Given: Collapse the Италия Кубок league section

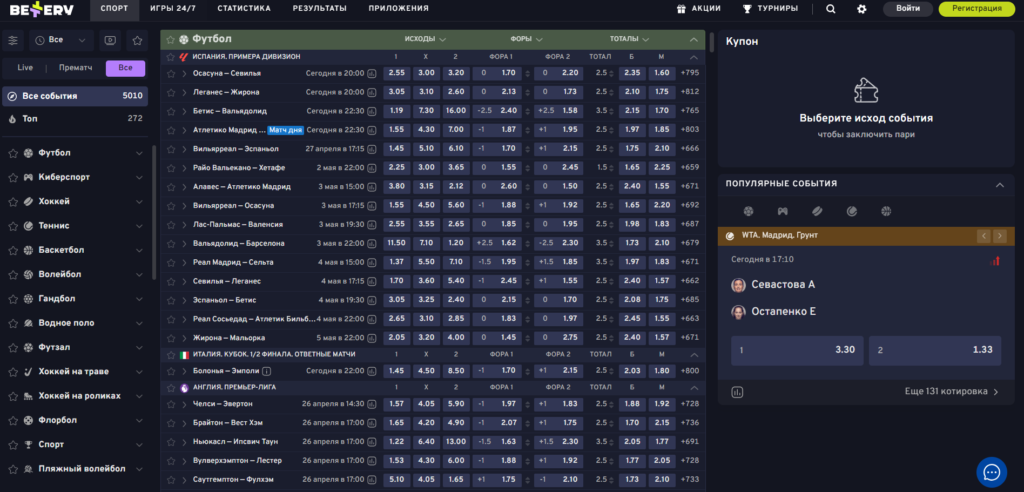Looking at the screenshot, I should click(x=694, y=354).
